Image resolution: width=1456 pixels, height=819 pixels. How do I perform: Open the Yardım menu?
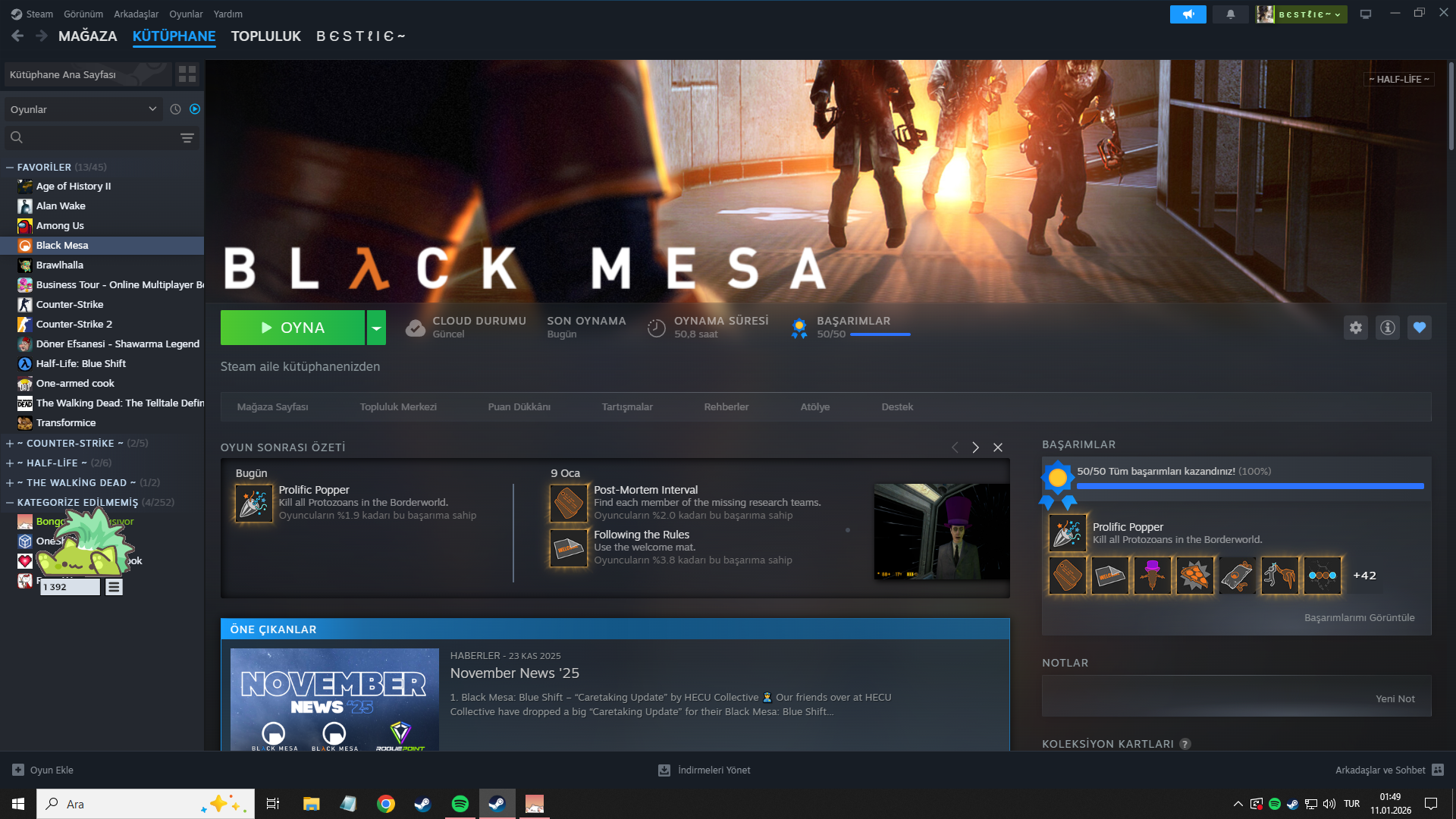[228, 14]
